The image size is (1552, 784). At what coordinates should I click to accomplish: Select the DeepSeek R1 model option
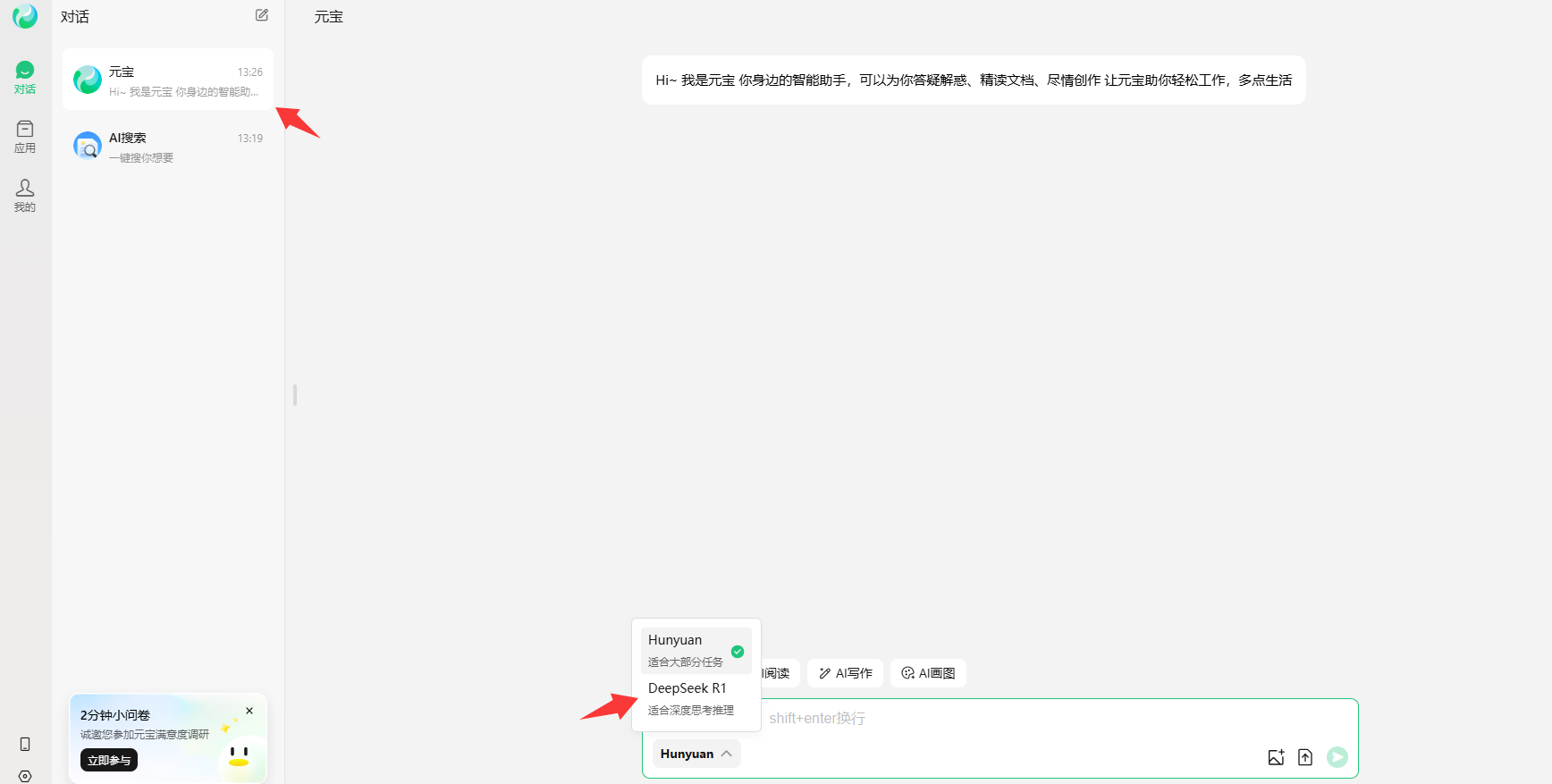(x=696, y=698)
